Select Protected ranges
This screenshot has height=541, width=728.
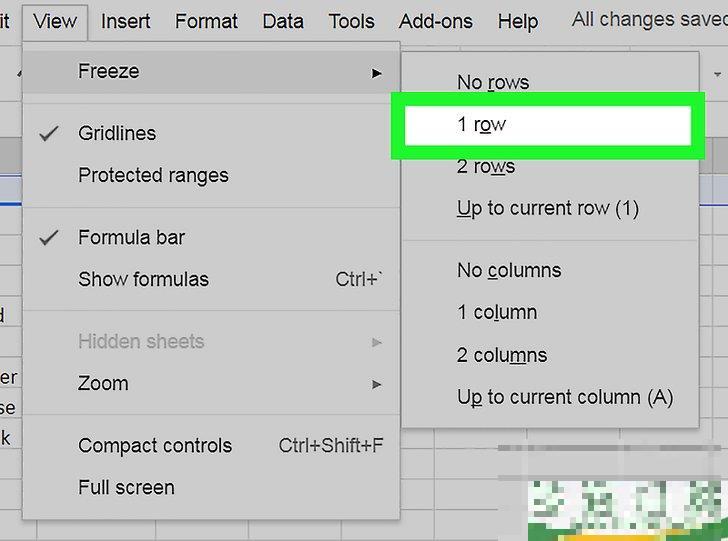153,175
